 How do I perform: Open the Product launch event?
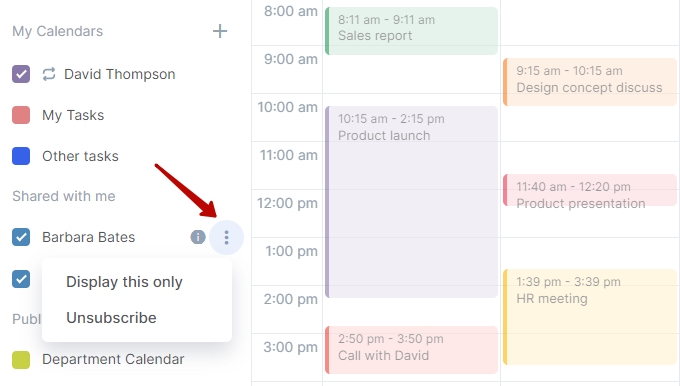[x=412, y=202]
